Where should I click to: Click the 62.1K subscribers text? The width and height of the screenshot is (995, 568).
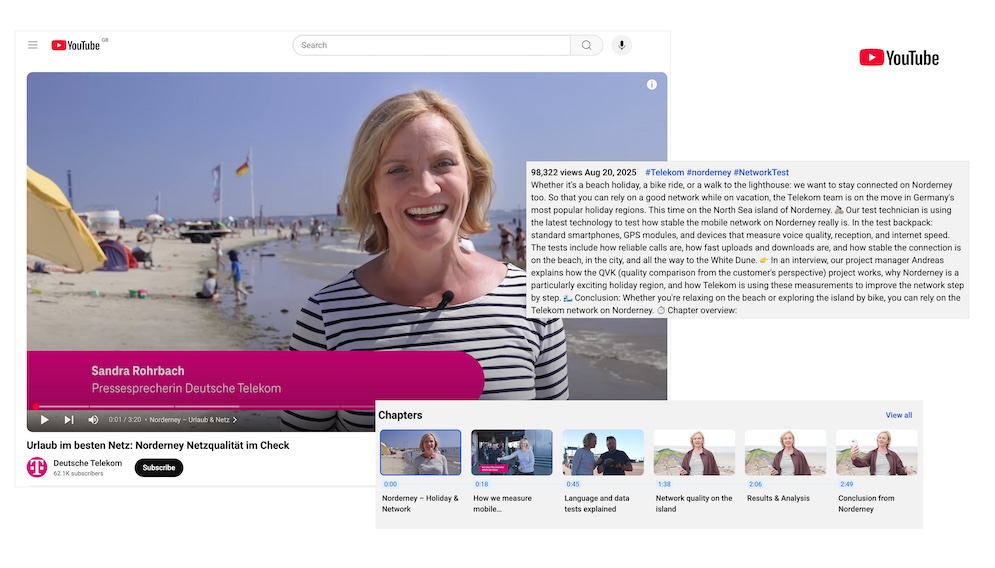[x=78, y=473]
